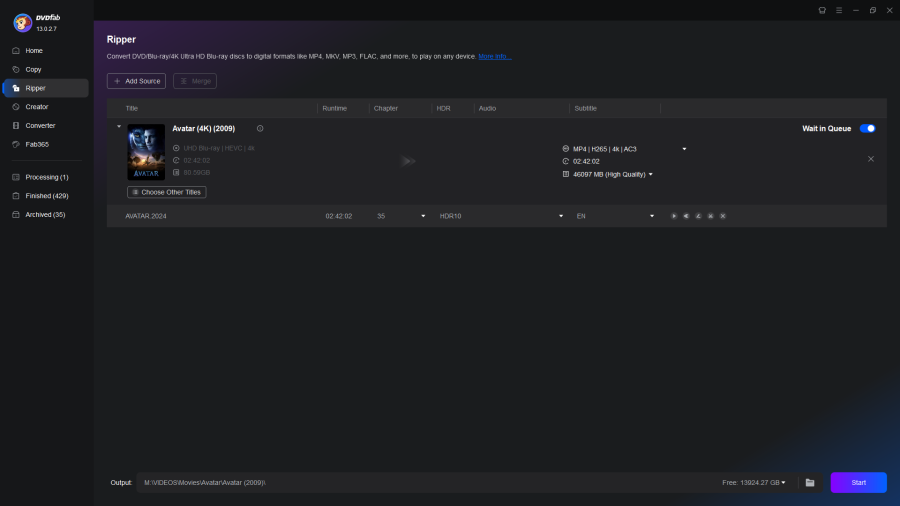Click the X delete icon in the AVATAR.2024 row
The image size is (900, 506).
[x=723, y=216]
